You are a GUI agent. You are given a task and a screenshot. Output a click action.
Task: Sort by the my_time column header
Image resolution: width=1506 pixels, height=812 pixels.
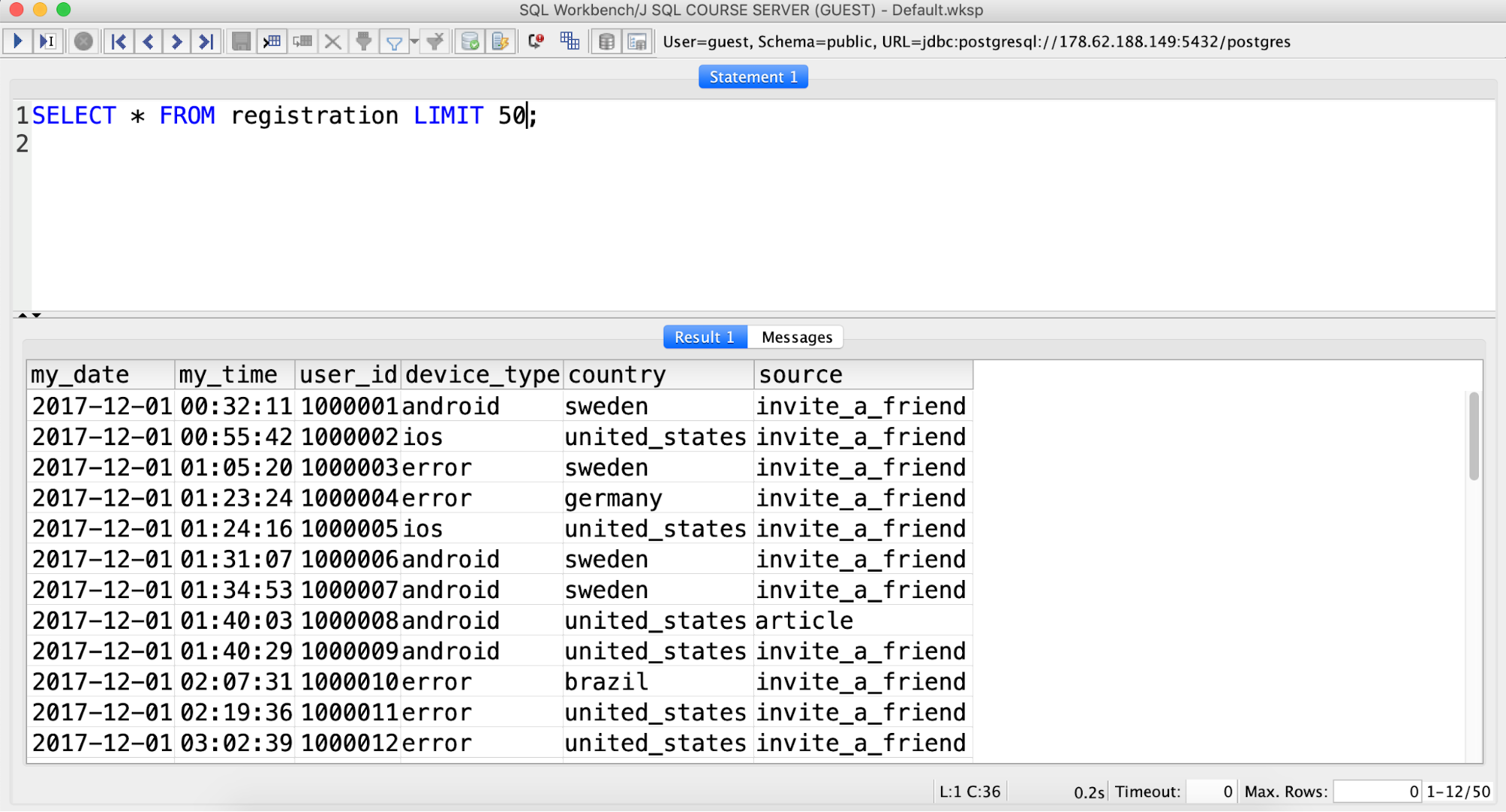pyautogui.click(x=234, y=374)
